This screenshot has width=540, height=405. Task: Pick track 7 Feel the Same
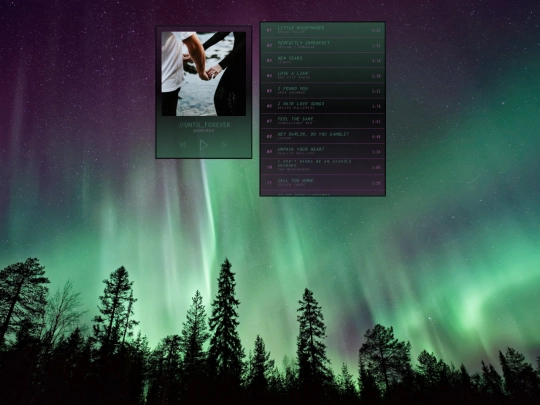click(322, 121)
